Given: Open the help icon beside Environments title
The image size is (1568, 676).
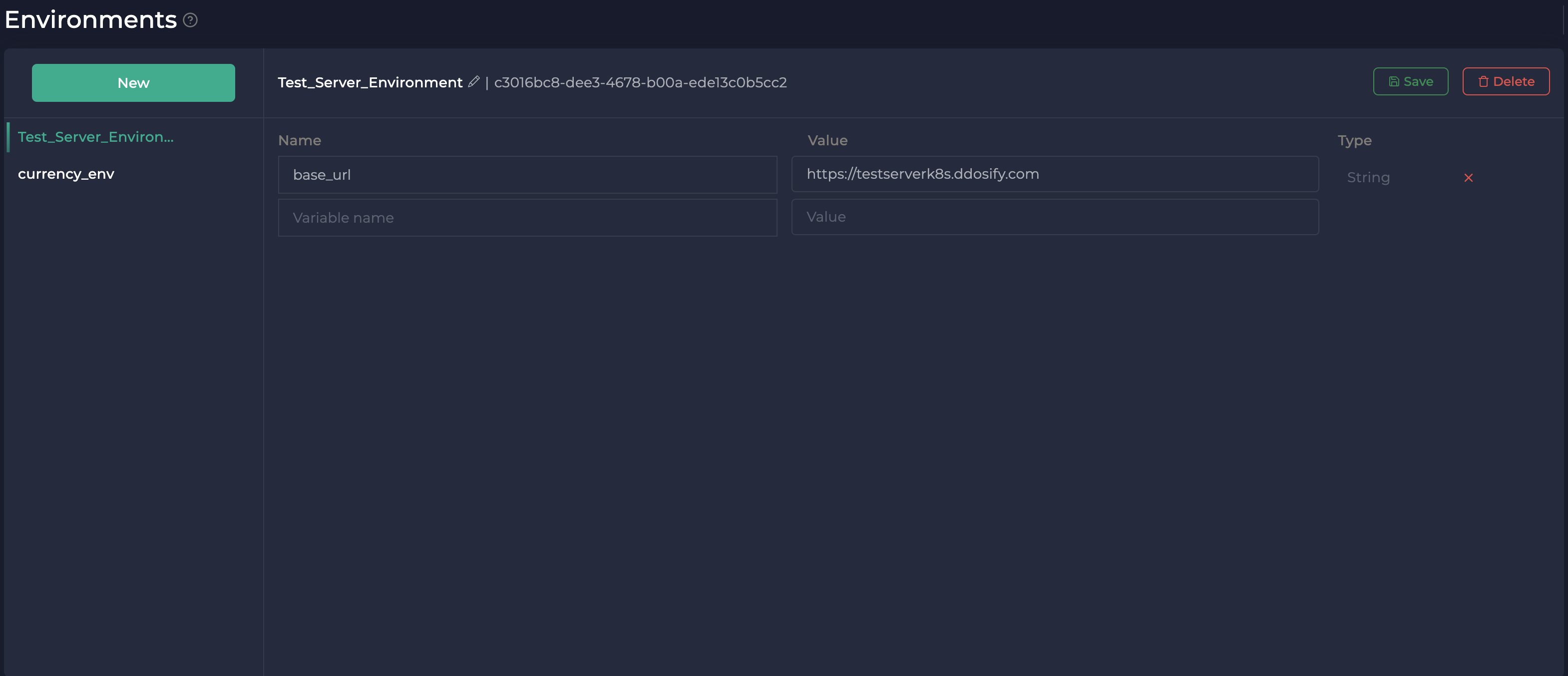Looking at the screenshot, I should 190,20.
